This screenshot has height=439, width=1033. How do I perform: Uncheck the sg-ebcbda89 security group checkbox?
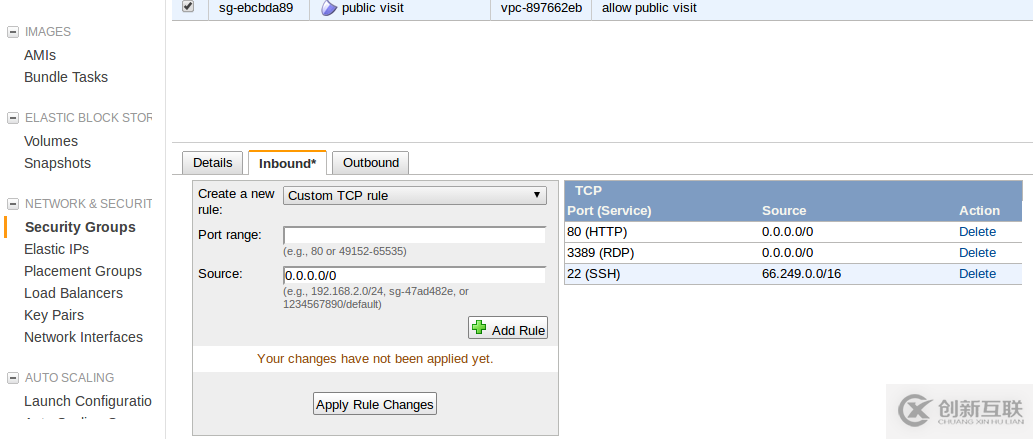(x=188, y=7)
